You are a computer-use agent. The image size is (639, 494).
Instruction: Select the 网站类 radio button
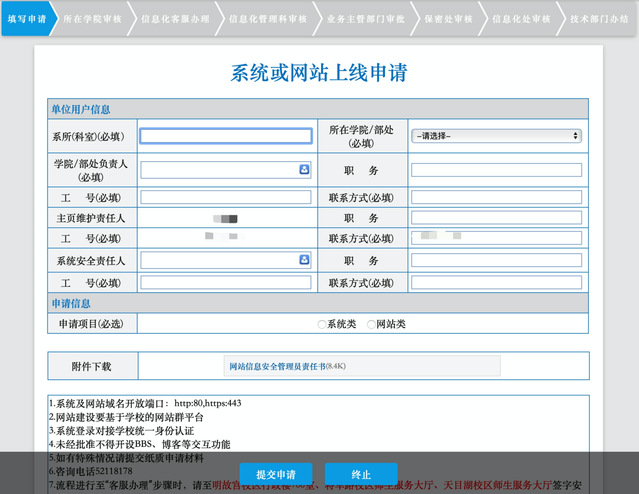(372, 324)
